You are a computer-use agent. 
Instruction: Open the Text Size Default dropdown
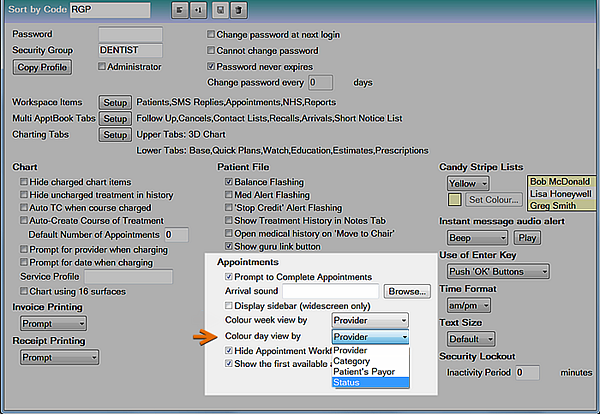click(x=471, y=339)
